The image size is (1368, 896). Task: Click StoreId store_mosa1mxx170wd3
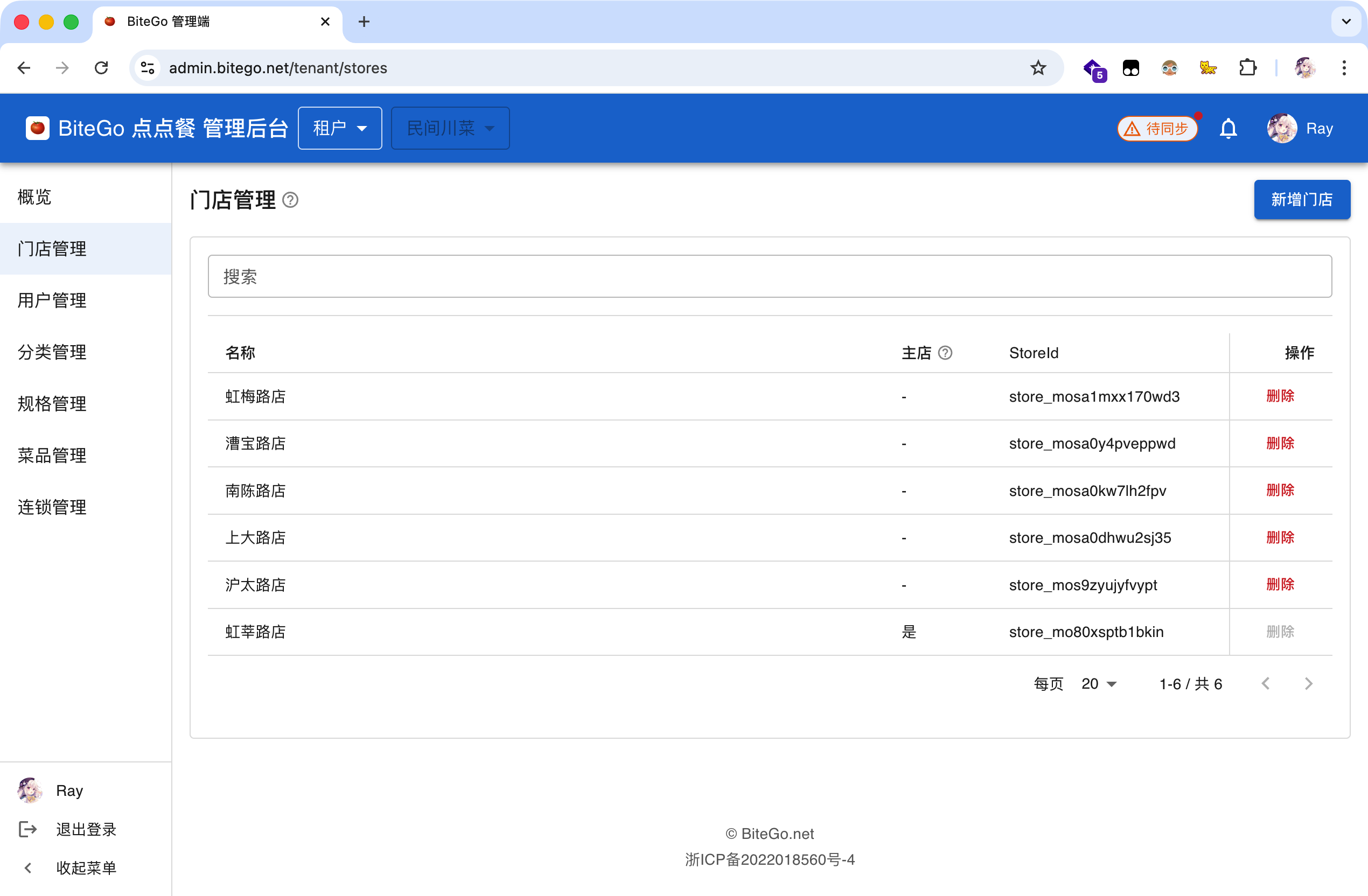[x=1094, y=396]
